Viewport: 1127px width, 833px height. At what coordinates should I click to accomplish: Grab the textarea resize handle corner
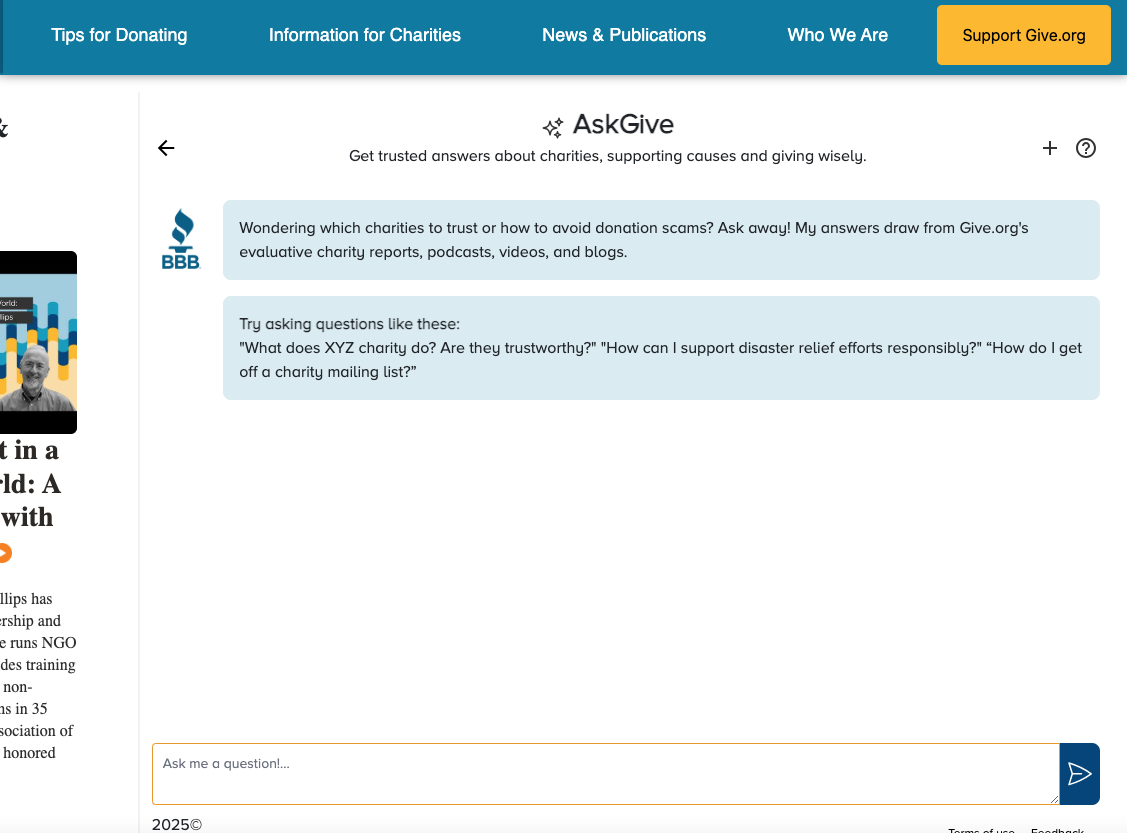(1054, 799)
